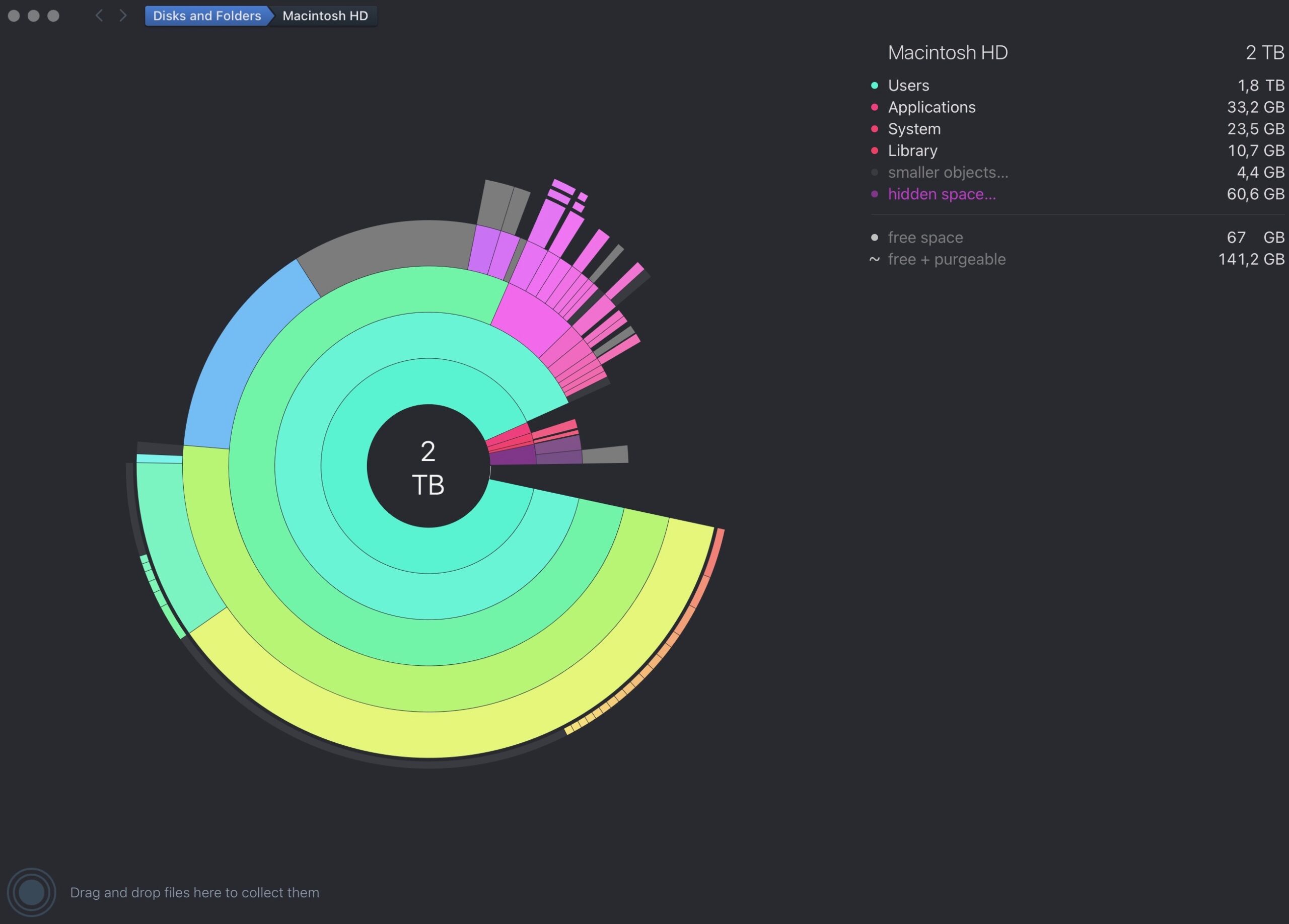Click the tilde icon beside free + purgeable
The height and width of the screenshot is (924, 1289).
pyautogui.click(x=874, y=259)
